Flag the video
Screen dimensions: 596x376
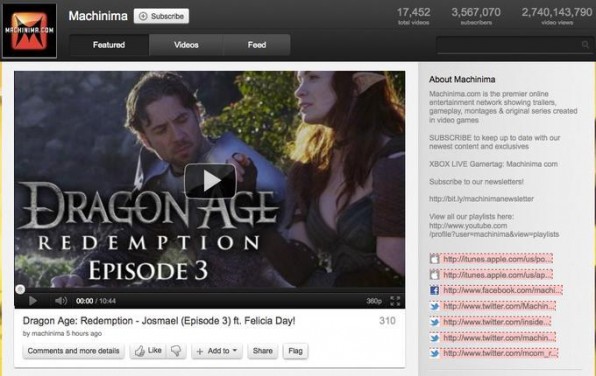point(295,351)
